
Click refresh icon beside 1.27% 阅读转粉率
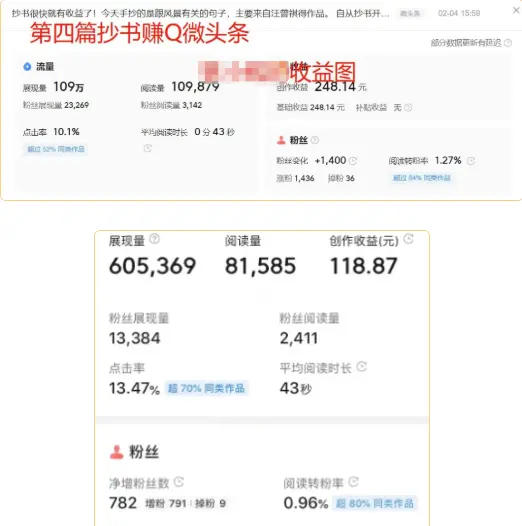coord(471,161)
